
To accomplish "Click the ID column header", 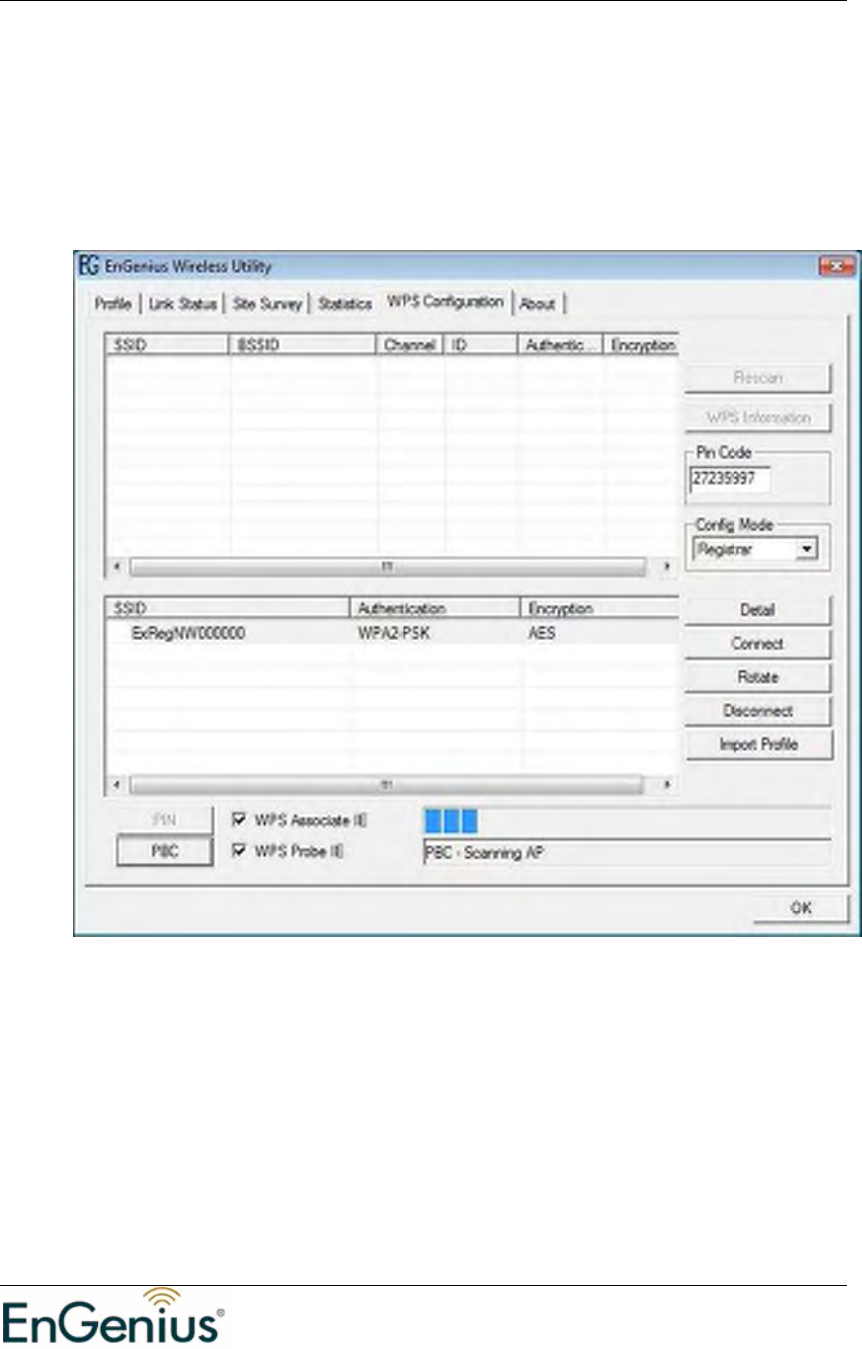I will pos(481,345).
